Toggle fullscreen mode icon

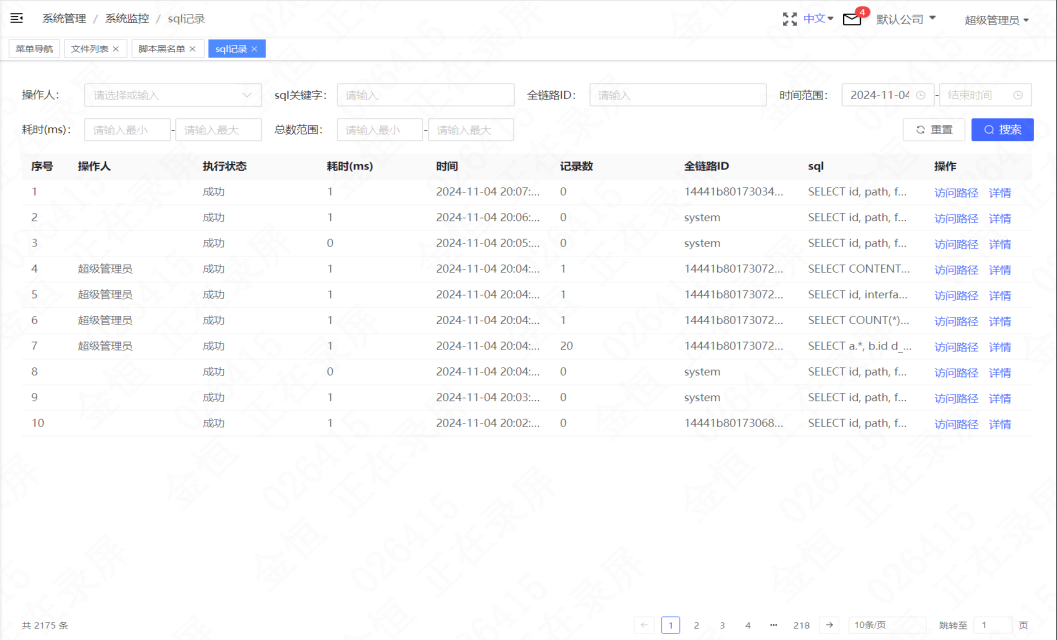pos(789,19)
